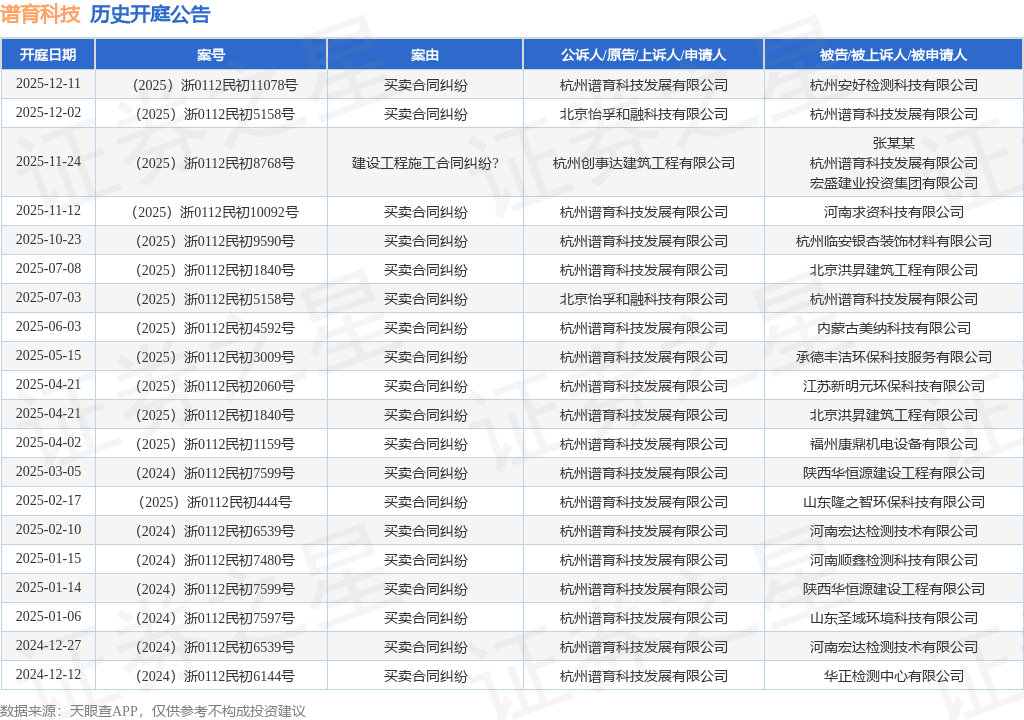Select date cell 2025-02-10
The height and width of the screenshot is (720, 1024).
[48, 530]
